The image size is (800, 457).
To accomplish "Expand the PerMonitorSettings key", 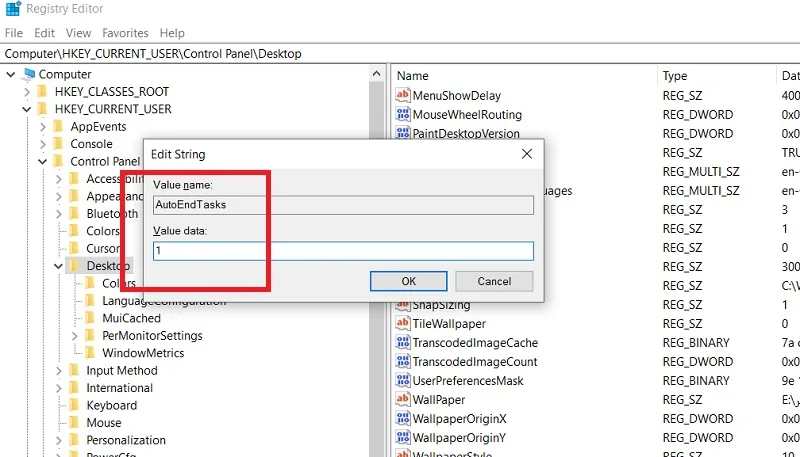I will 74,336.
